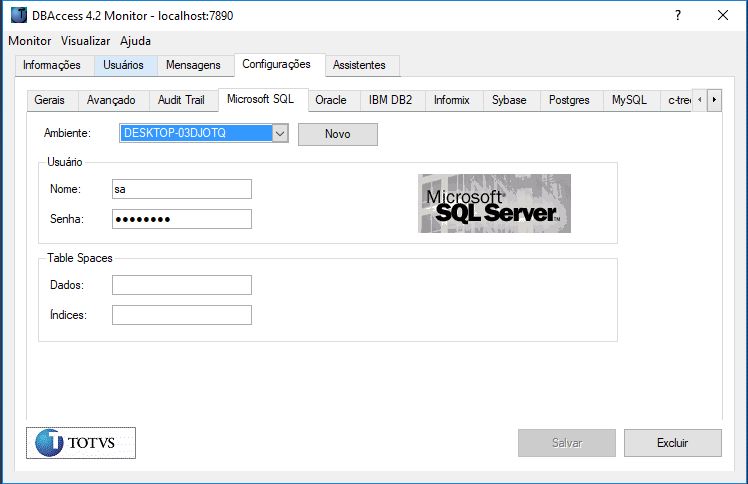
Task: Switch to the Usuários tab
Action: coord(124,65)
